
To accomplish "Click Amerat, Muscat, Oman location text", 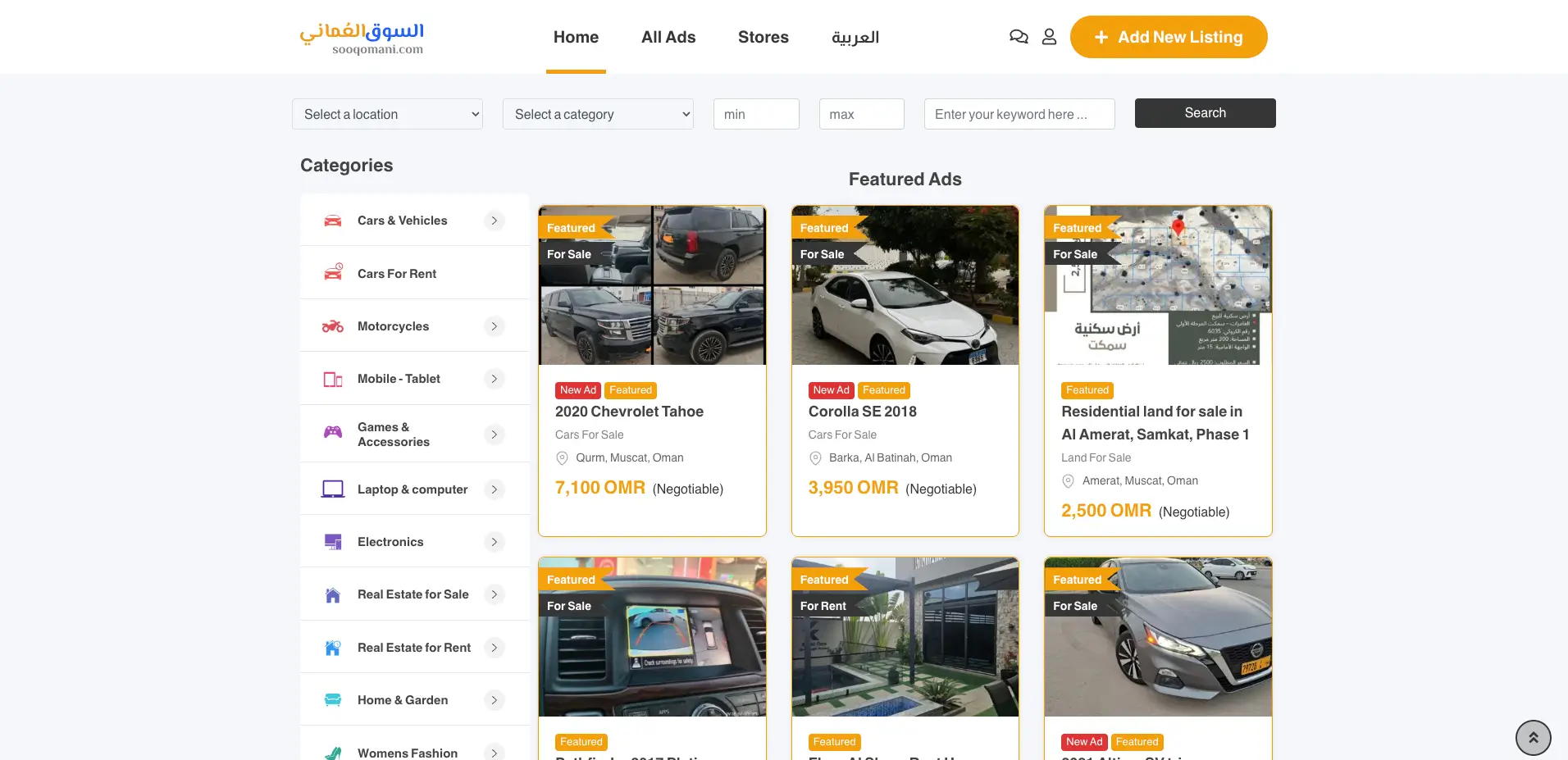I will (x=1140, y=480).
